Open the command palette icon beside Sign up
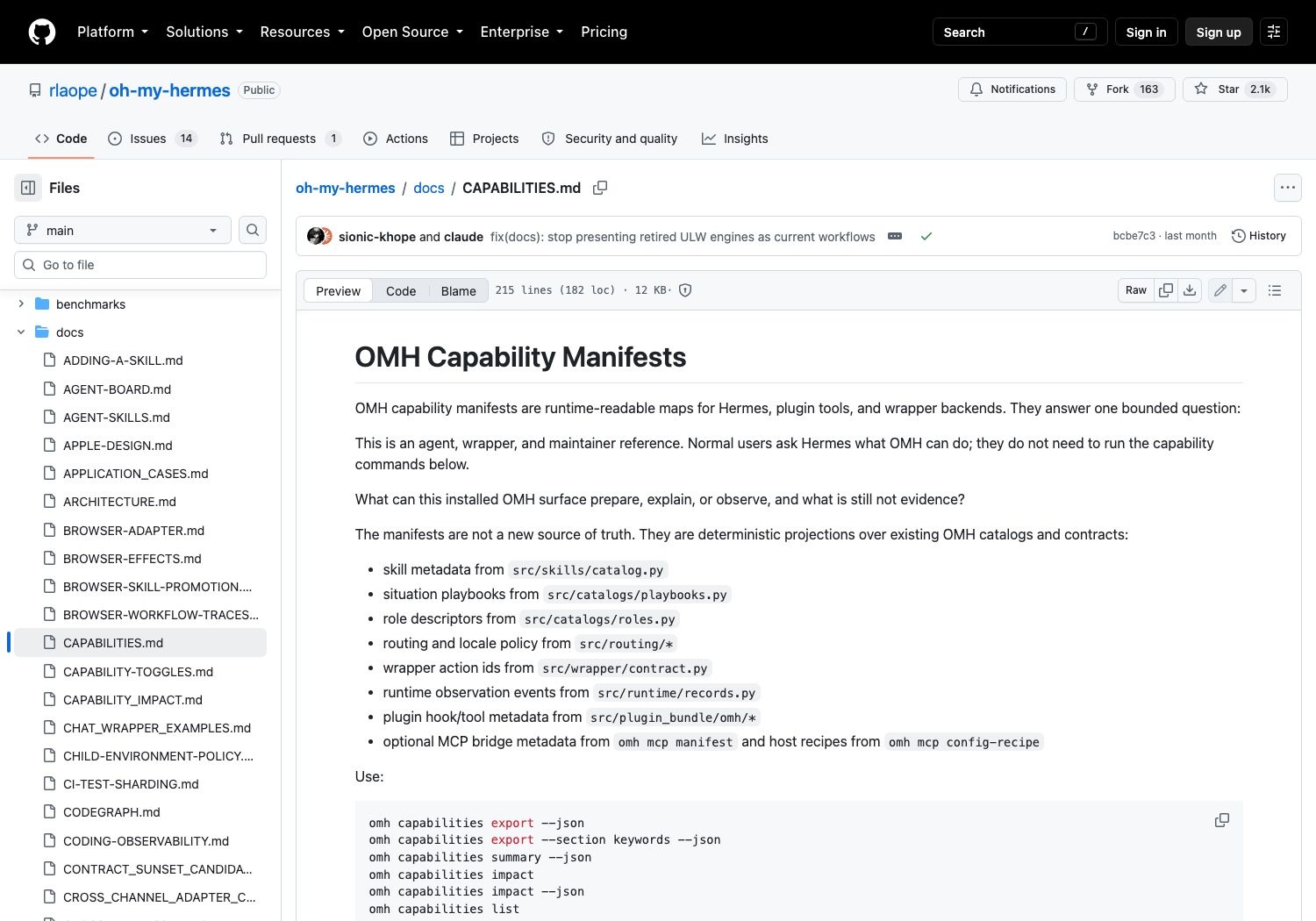 coord(1274,32)
